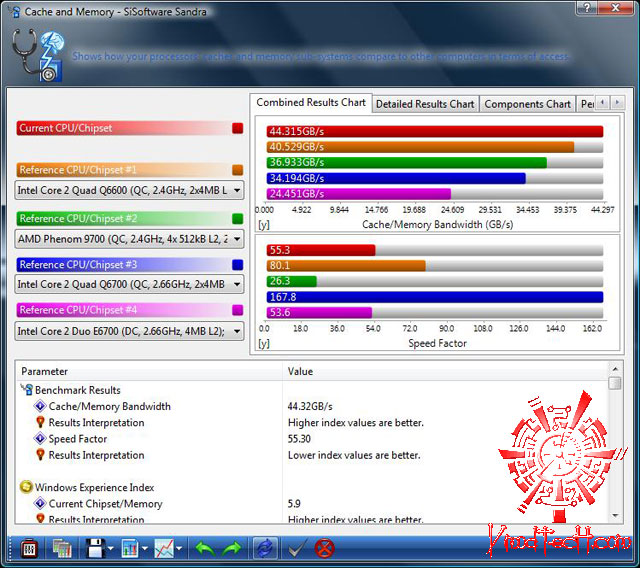Image resolution: width=640 pixels, height=568 pixels.
Task: Click the Current Chipset/Memory diamond icon
Action: 40,504
